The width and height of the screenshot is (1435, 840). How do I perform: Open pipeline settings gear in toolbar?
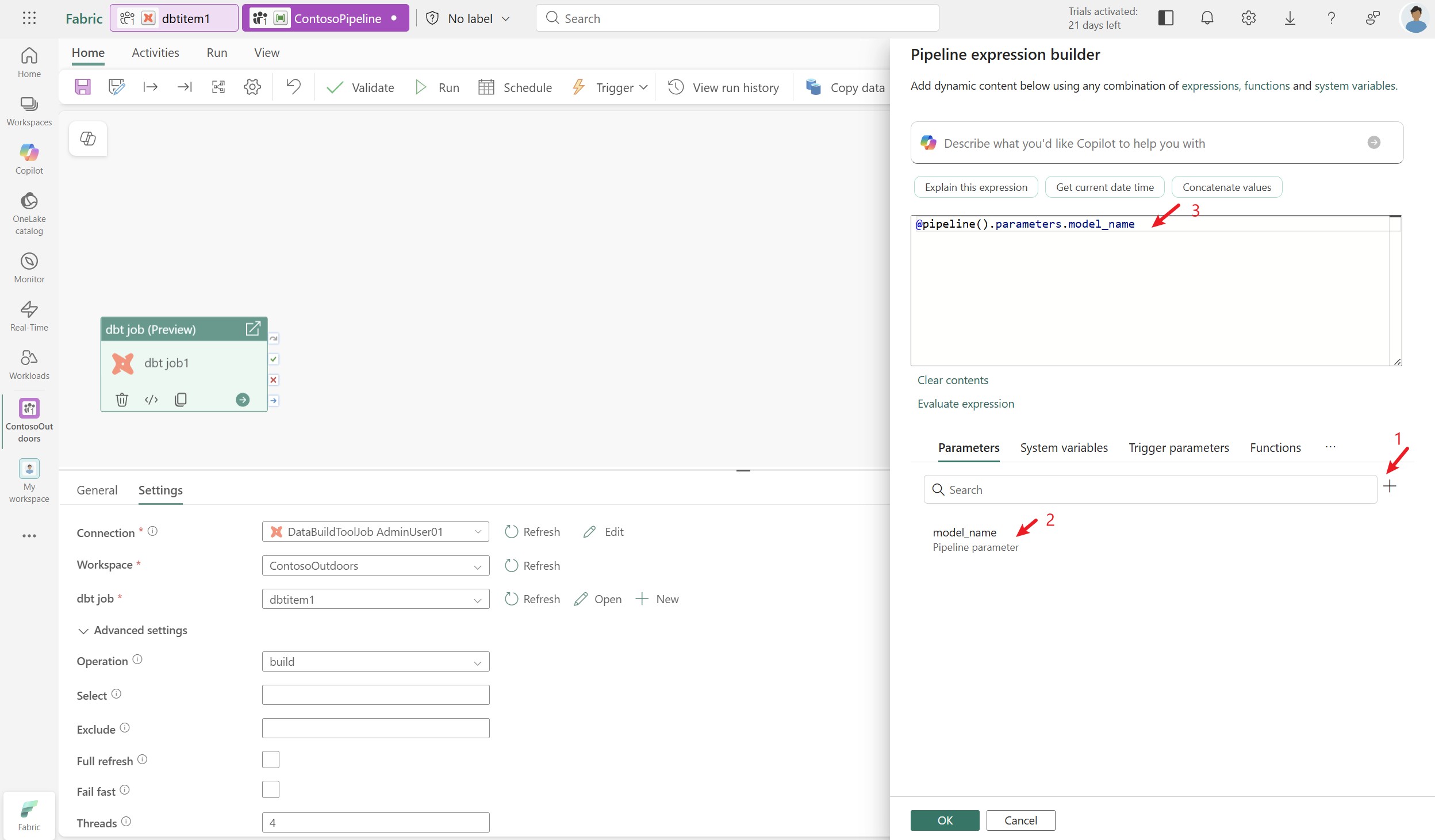[x=252, y=87]
